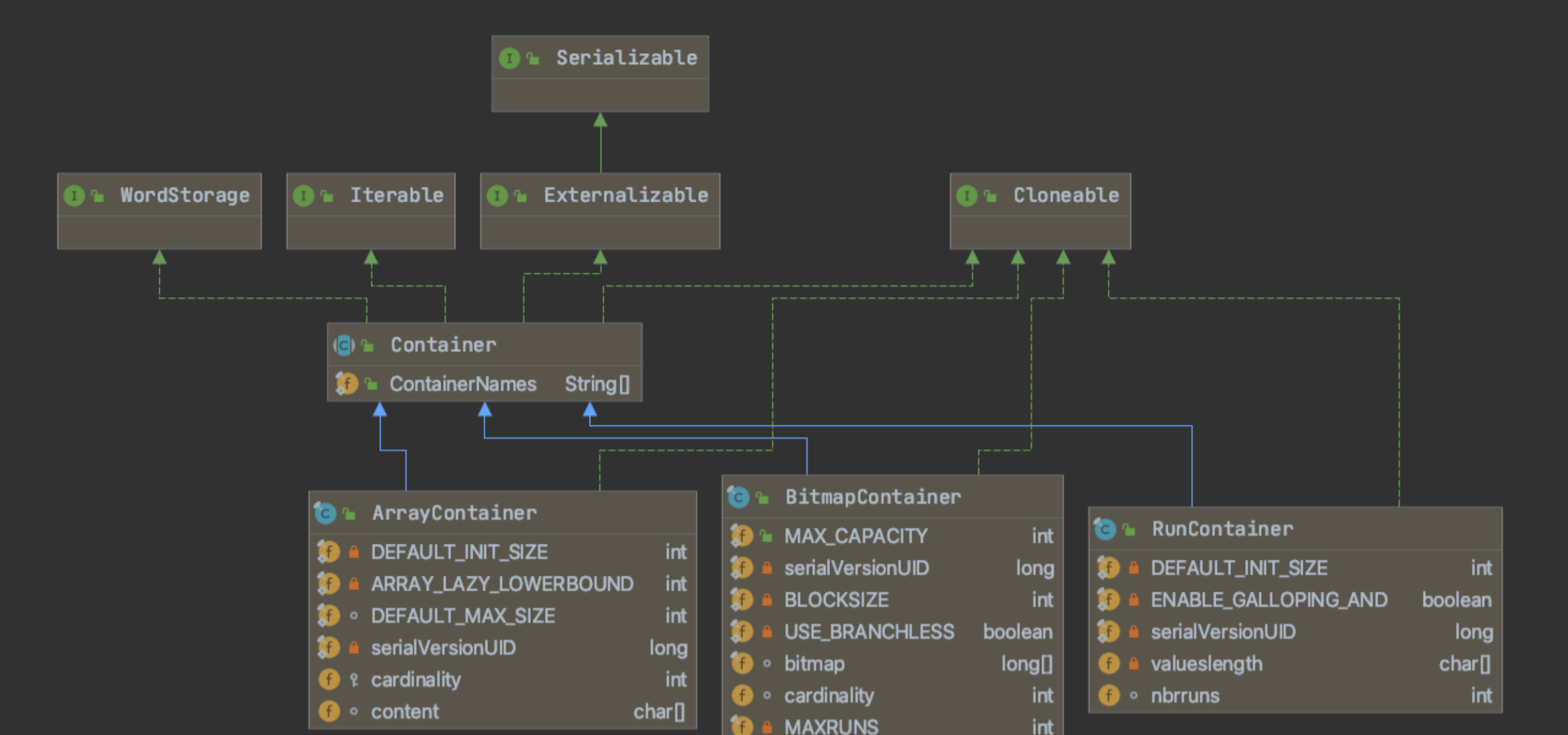Select the MAX_CAPACITY field in BitmapContainer

[x=856, y=536]
